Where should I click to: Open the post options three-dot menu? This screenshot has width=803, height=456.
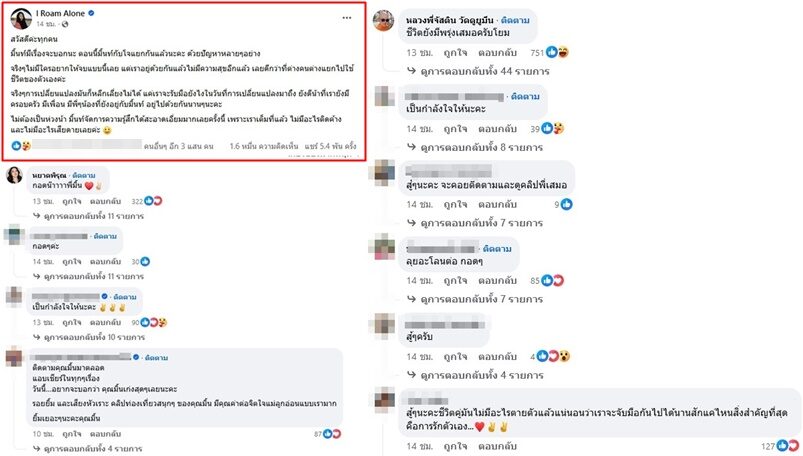point(346,20)
